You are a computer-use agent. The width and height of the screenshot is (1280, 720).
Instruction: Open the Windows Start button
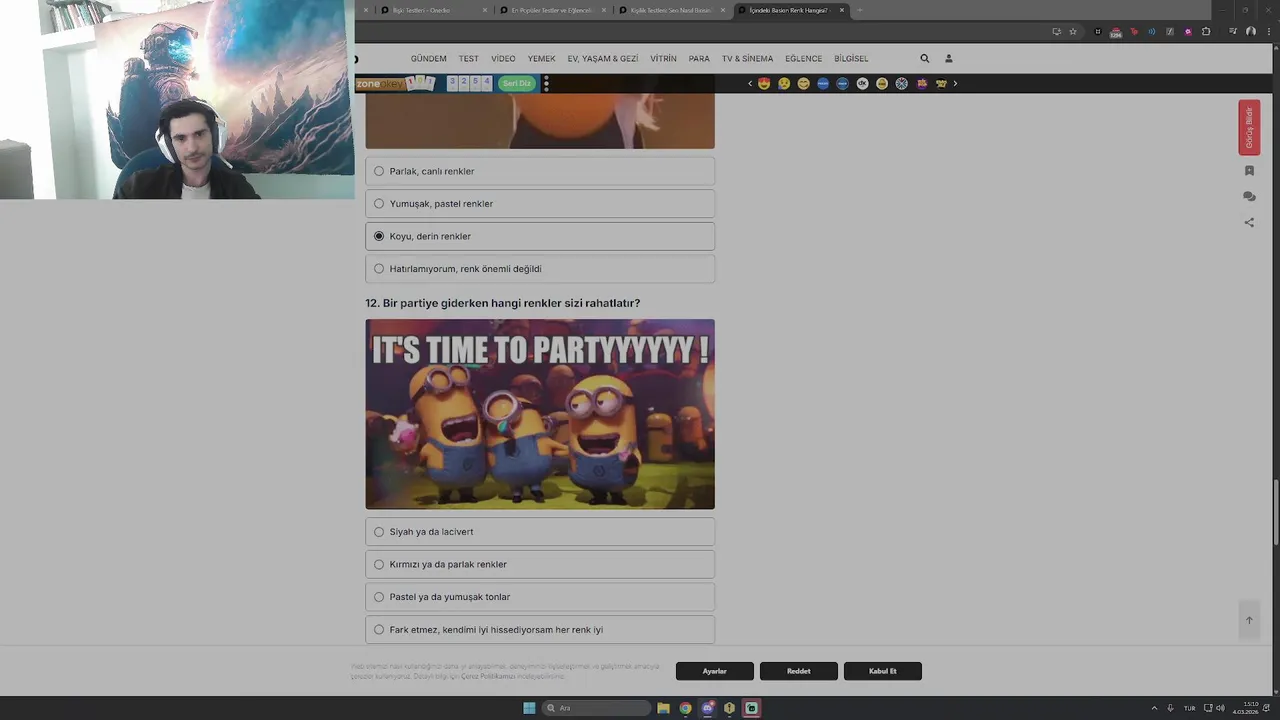coord(529,708)
